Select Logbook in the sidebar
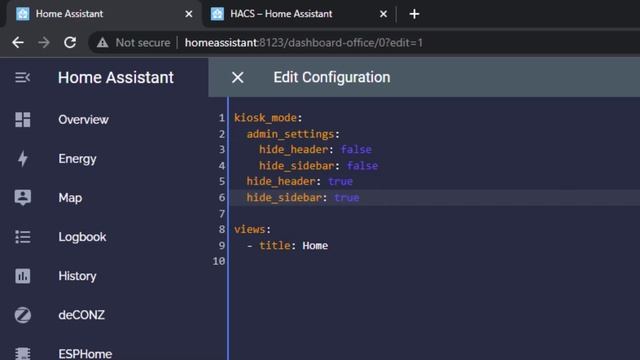The image size is (640, 360). click(82, 237)
